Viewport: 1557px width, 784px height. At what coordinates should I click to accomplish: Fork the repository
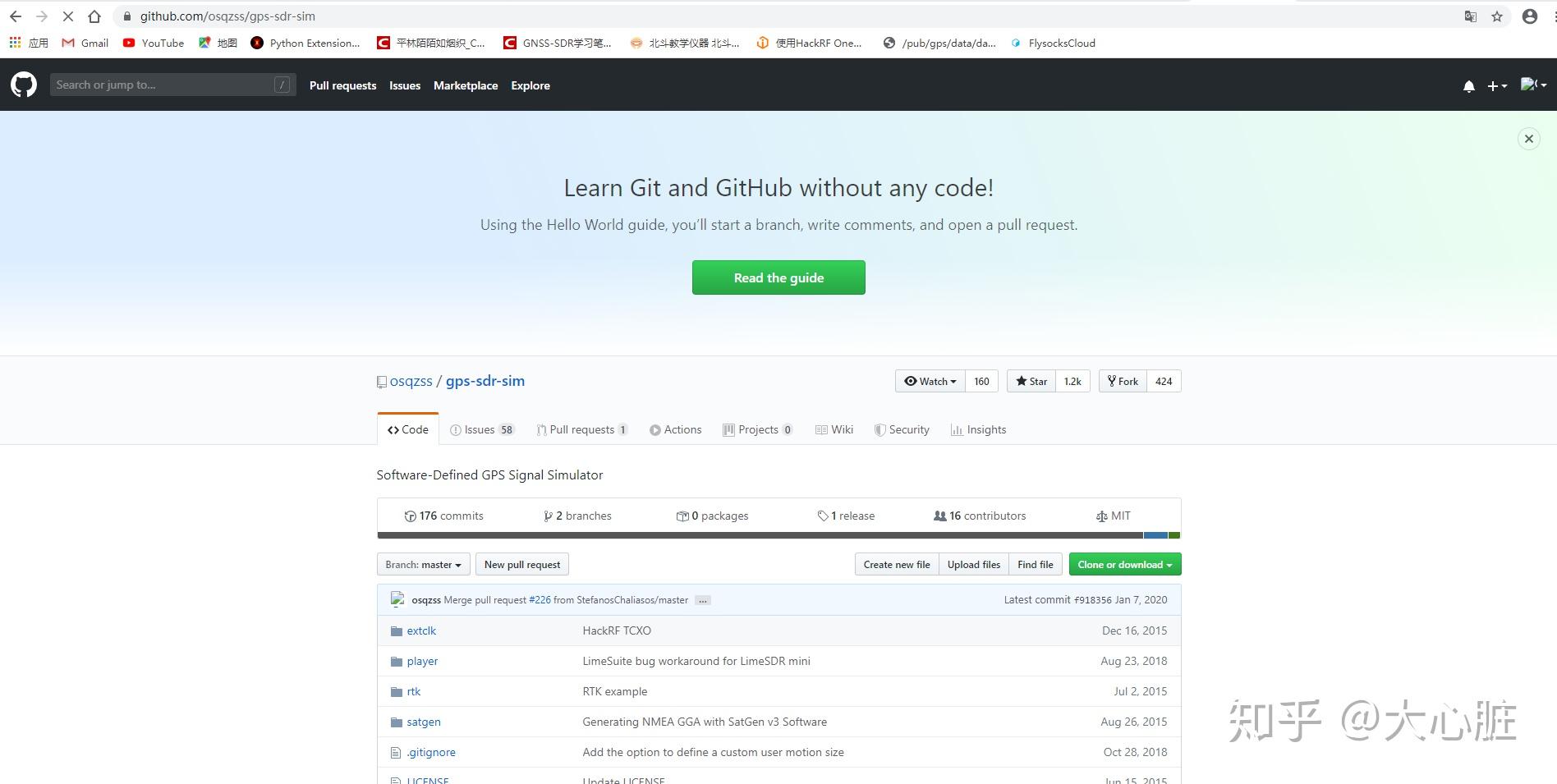tap(1123, 381)
